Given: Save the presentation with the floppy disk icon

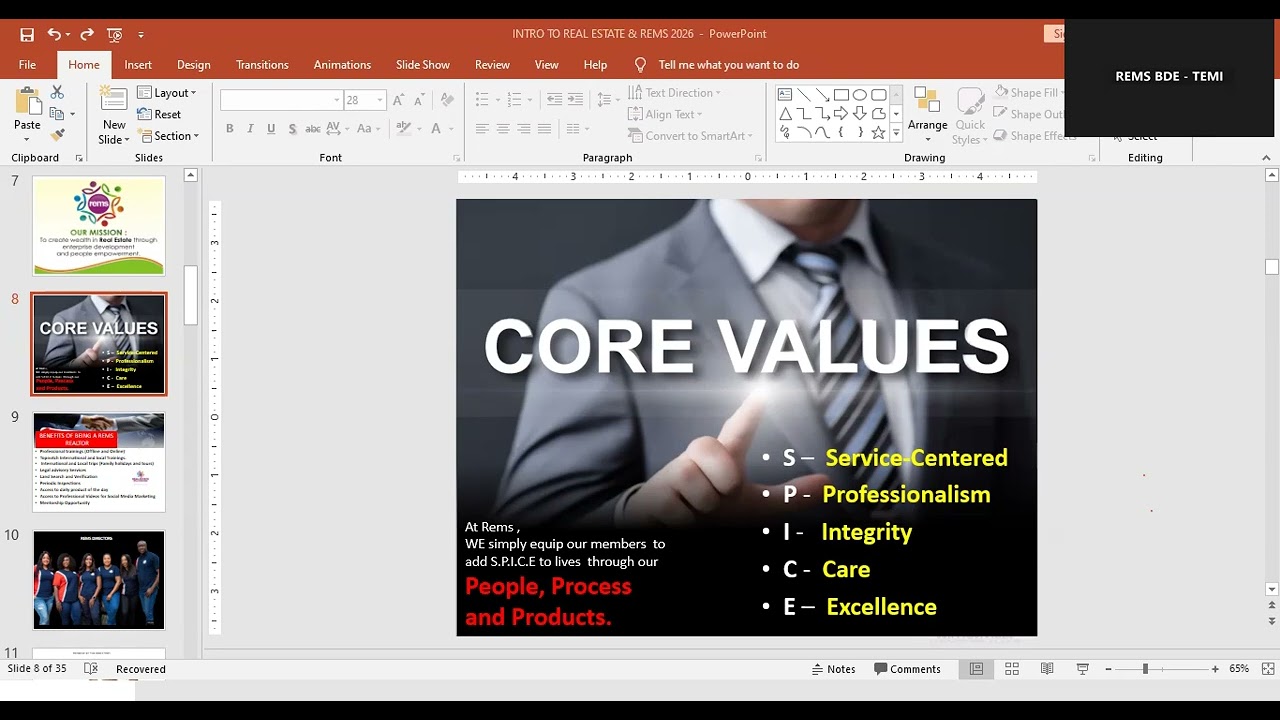Looking at the screenshot, I should (27, 34).
